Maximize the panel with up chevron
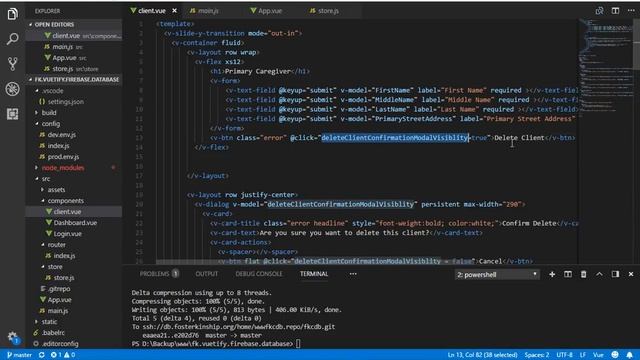This screenshot has width=640, height=360. tap(599, 274)
